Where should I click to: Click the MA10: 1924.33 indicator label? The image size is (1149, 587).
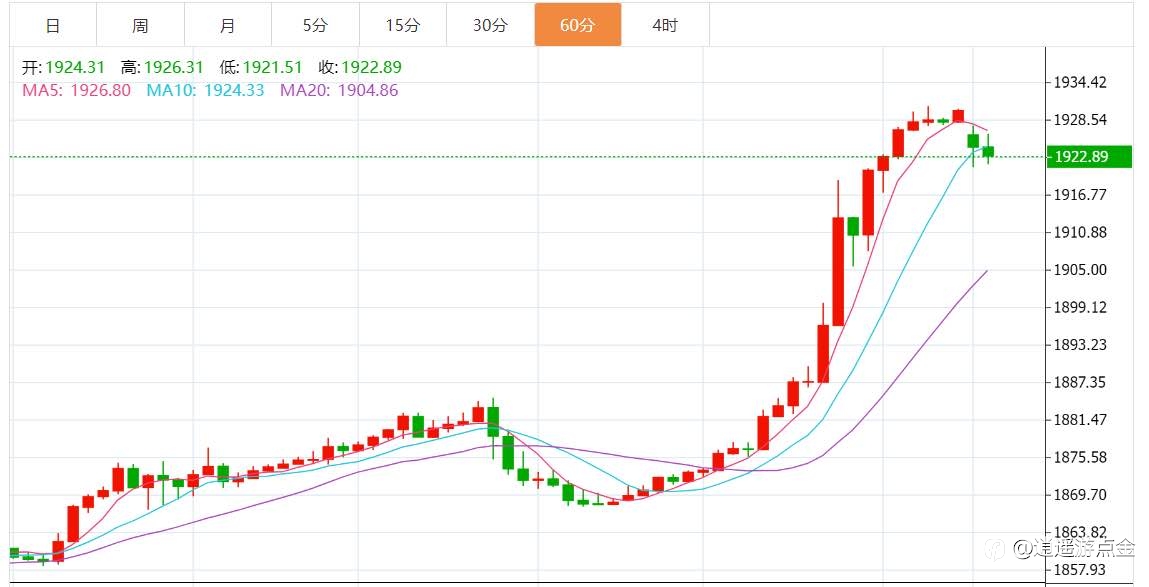[205, 90]
